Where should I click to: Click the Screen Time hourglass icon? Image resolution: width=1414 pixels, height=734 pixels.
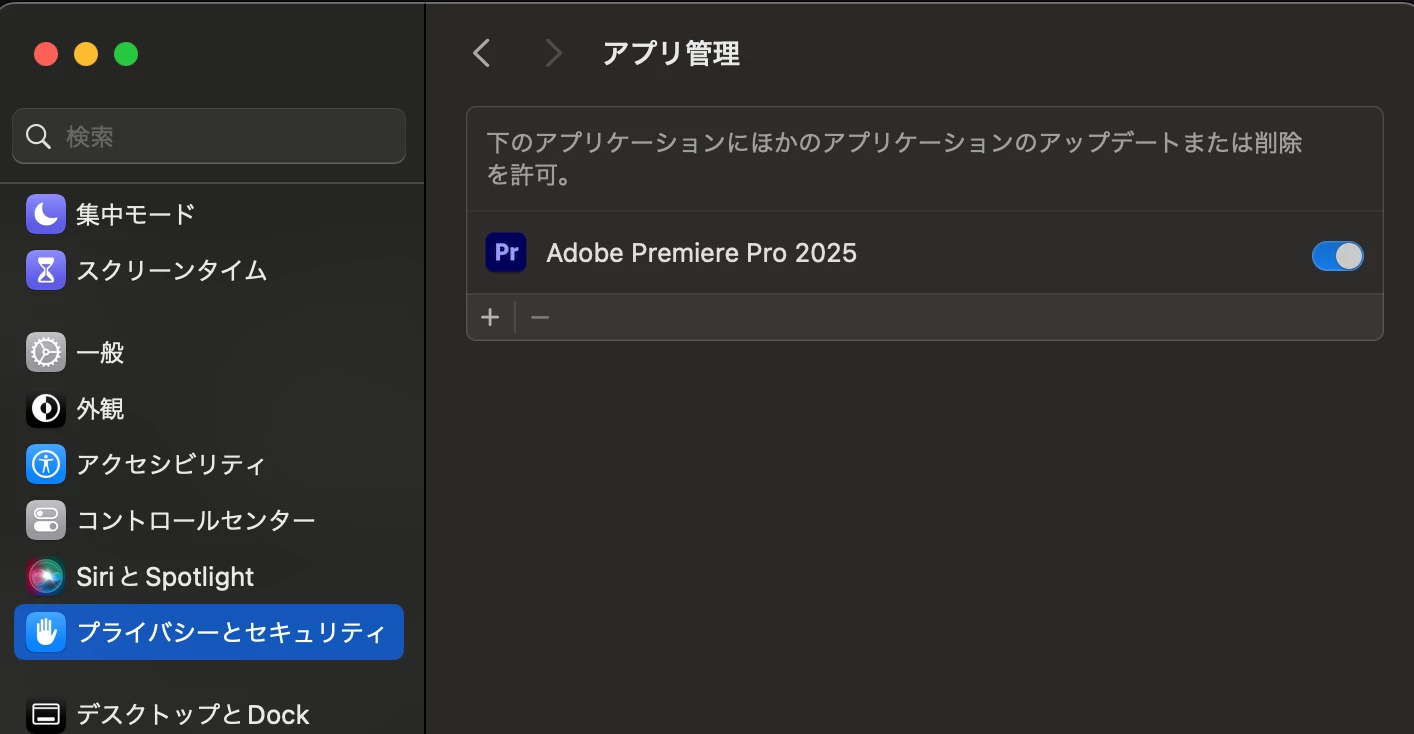point(46,270)
